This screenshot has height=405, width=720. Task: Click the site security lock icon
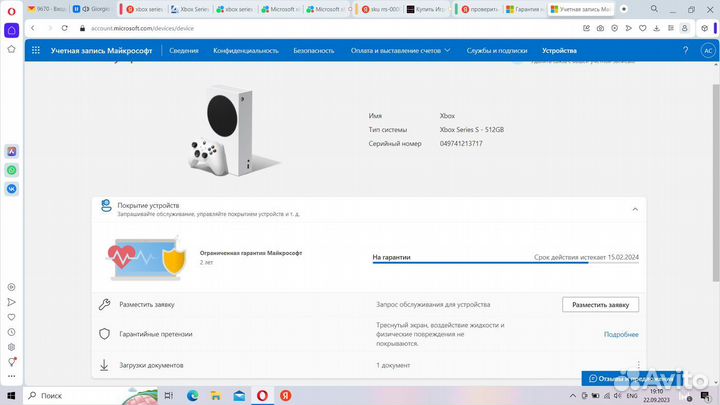coord(82,28)
